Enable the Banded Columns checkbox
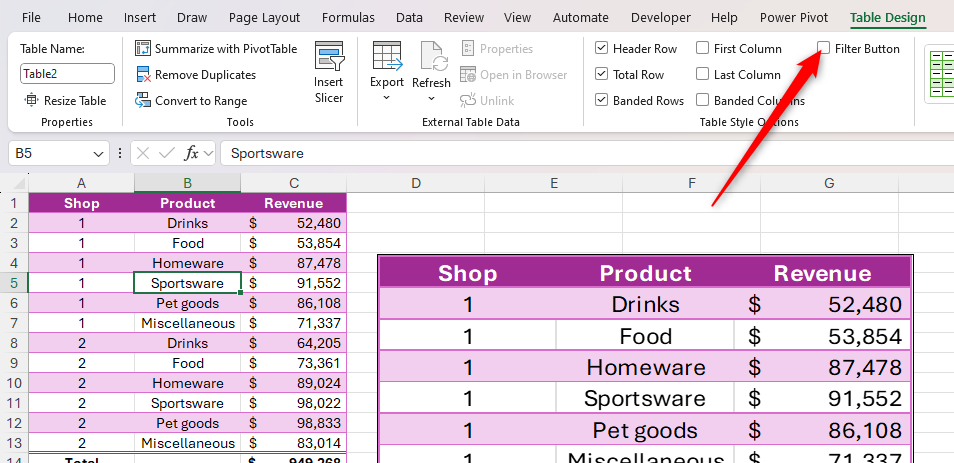 tap(703, 100)
